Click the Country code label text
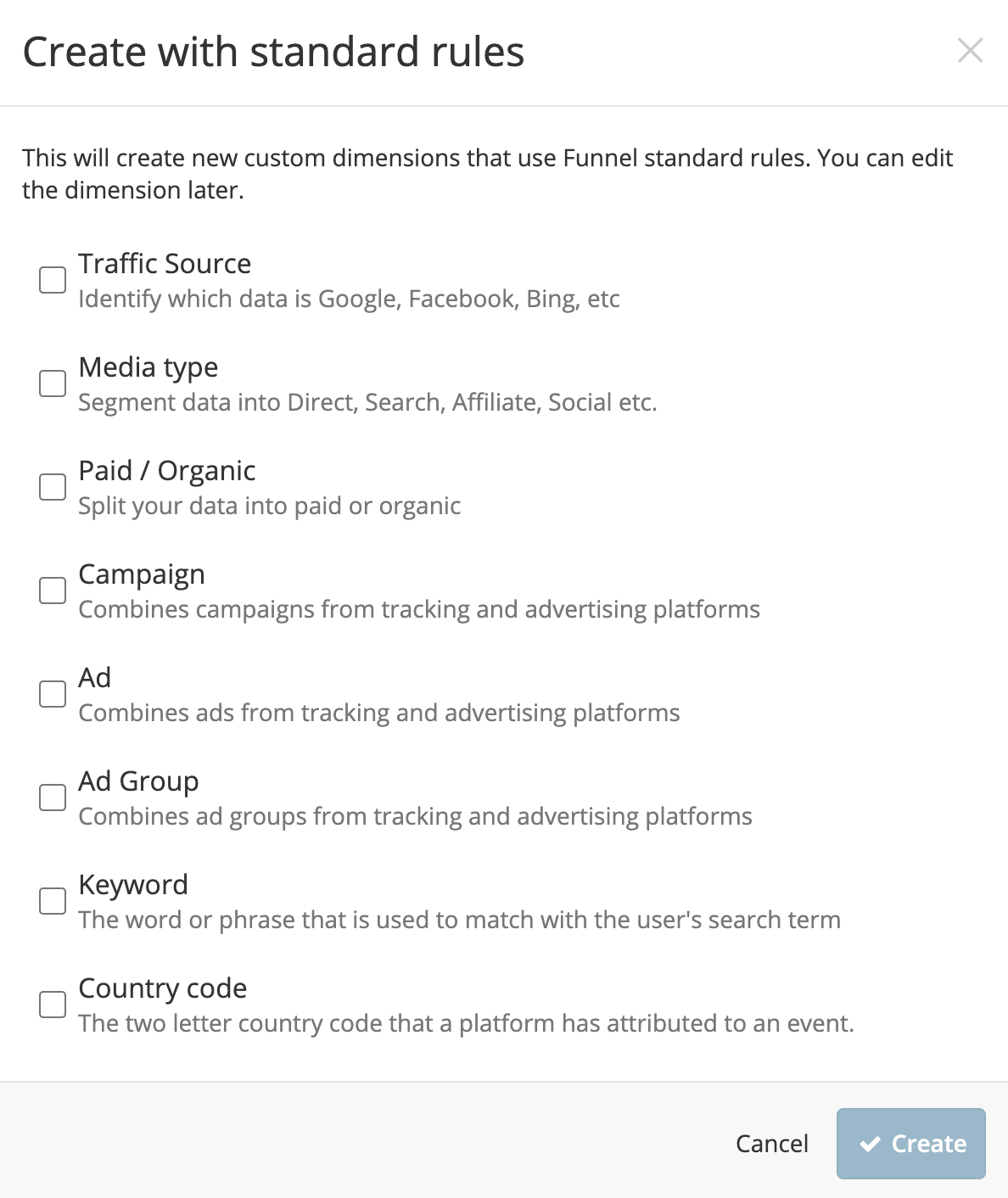The image size is (1008, 1198). click(163, 988)
